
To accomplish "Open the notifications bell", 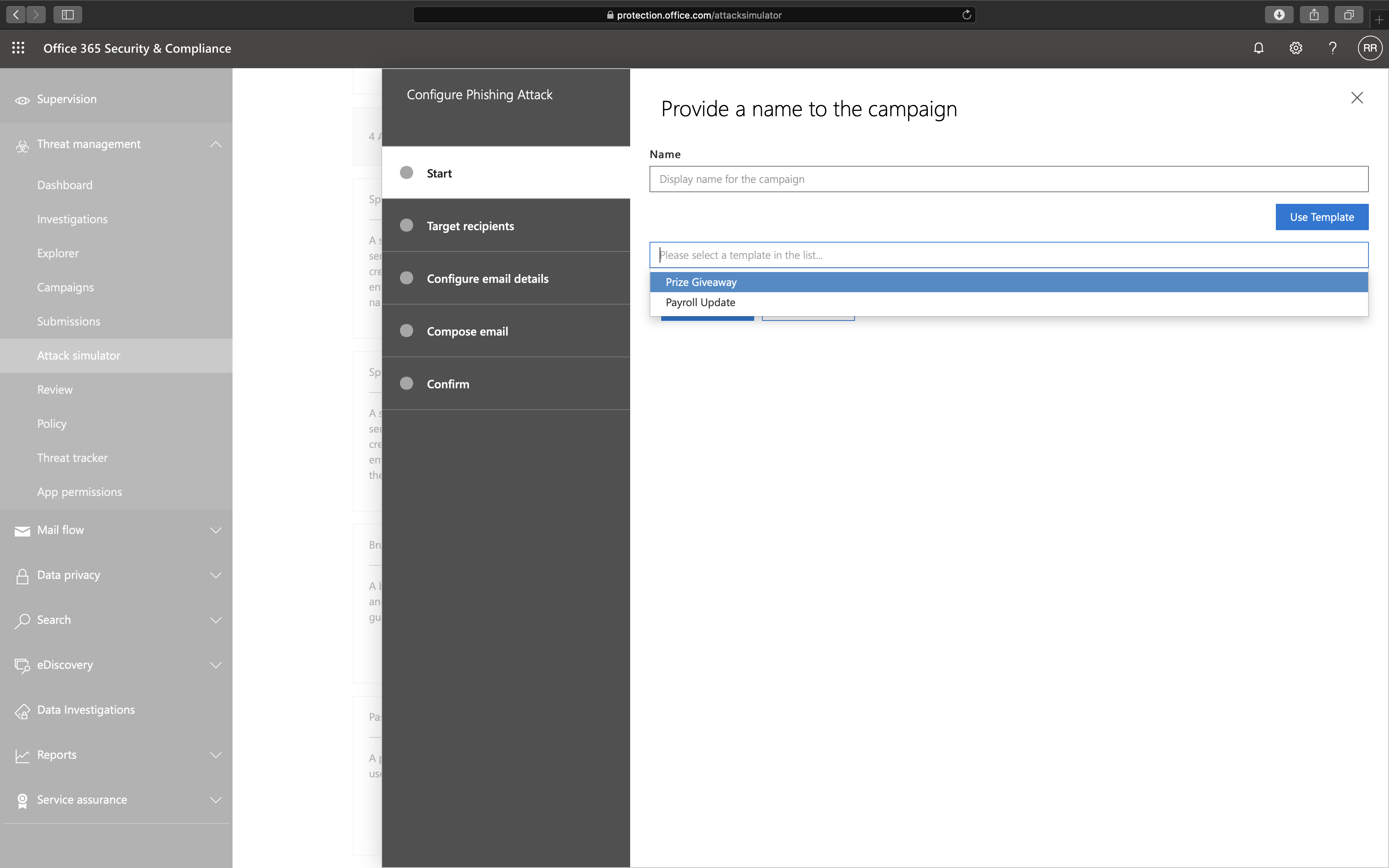I will (1258, 48).
